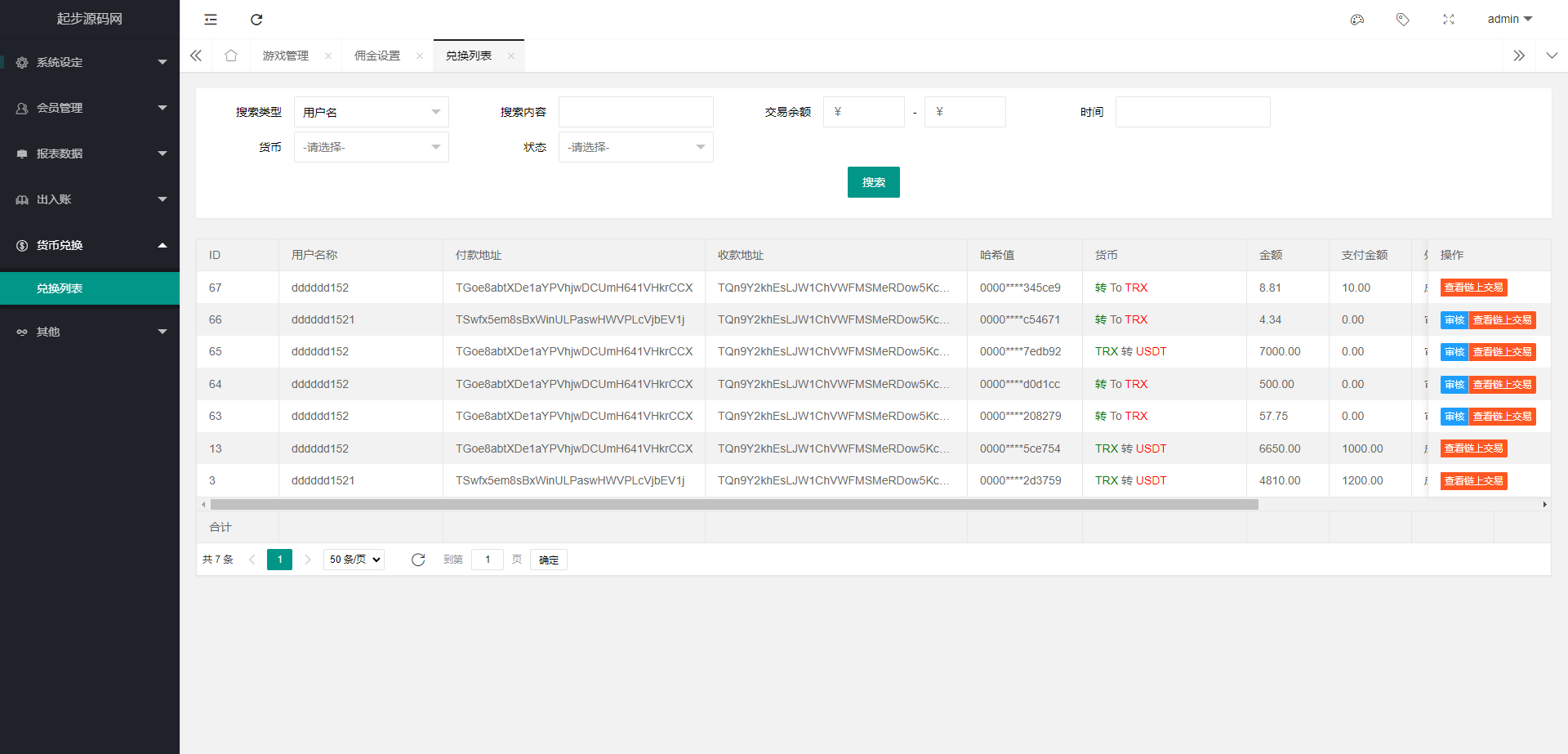
Task: Open the theme palette icon
Action: 1357,20
